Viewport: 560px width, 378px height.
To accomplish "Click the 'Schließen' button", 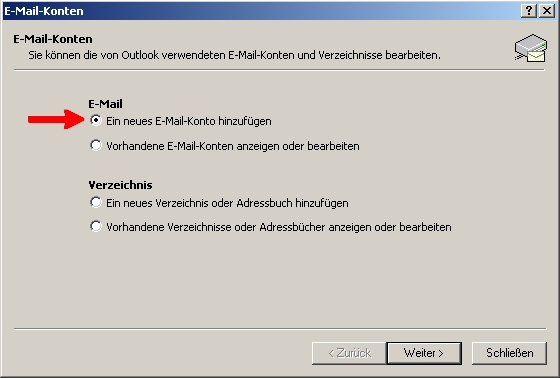I will click(x=509, y=353).
